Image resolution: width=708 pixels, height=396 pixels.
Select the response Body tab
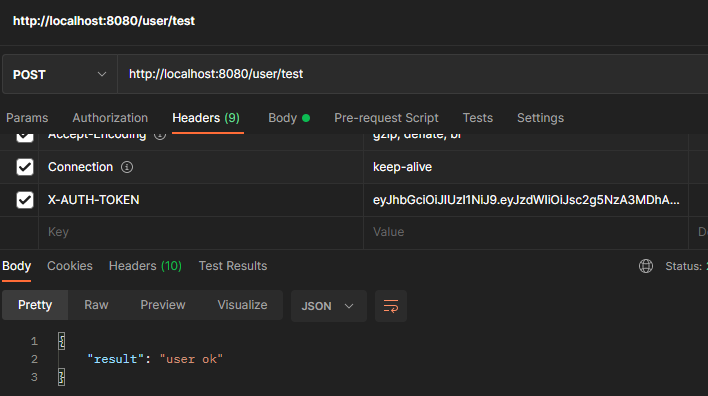17,266
